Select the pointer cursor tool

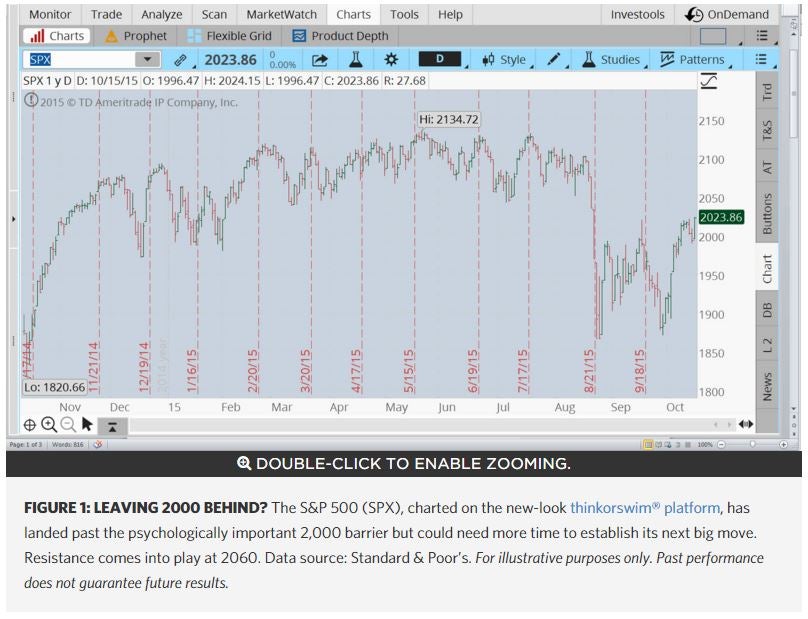click(x=87, y=424)
